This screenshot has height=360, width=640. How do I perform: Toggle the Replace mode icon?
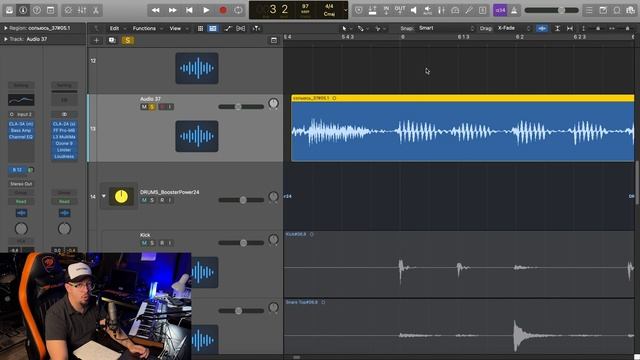[x=358, y=10]
